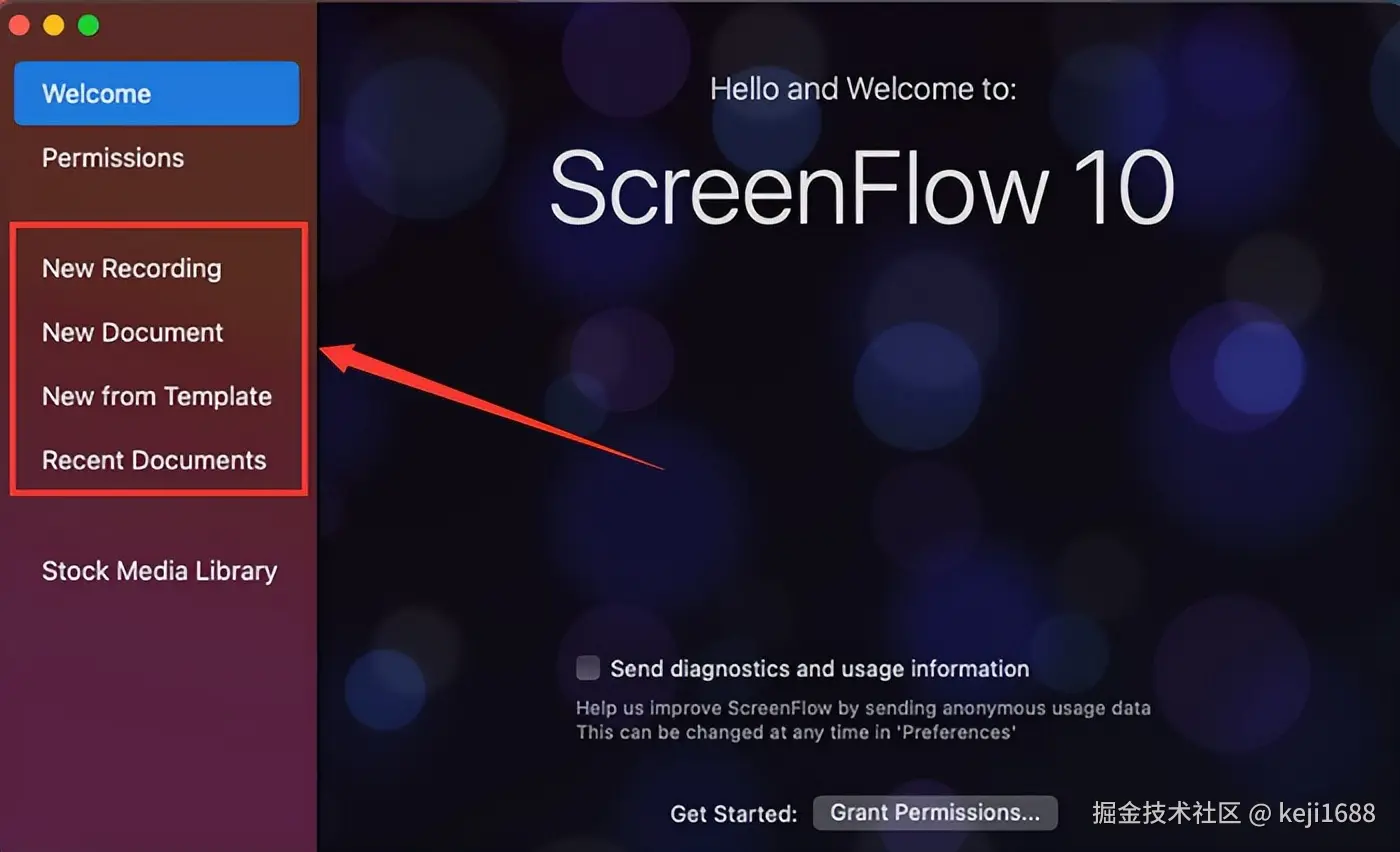The width and height of the screenshot is (1400, 852).
Task: Click the red close window button
Action: [x=19, y=25]
